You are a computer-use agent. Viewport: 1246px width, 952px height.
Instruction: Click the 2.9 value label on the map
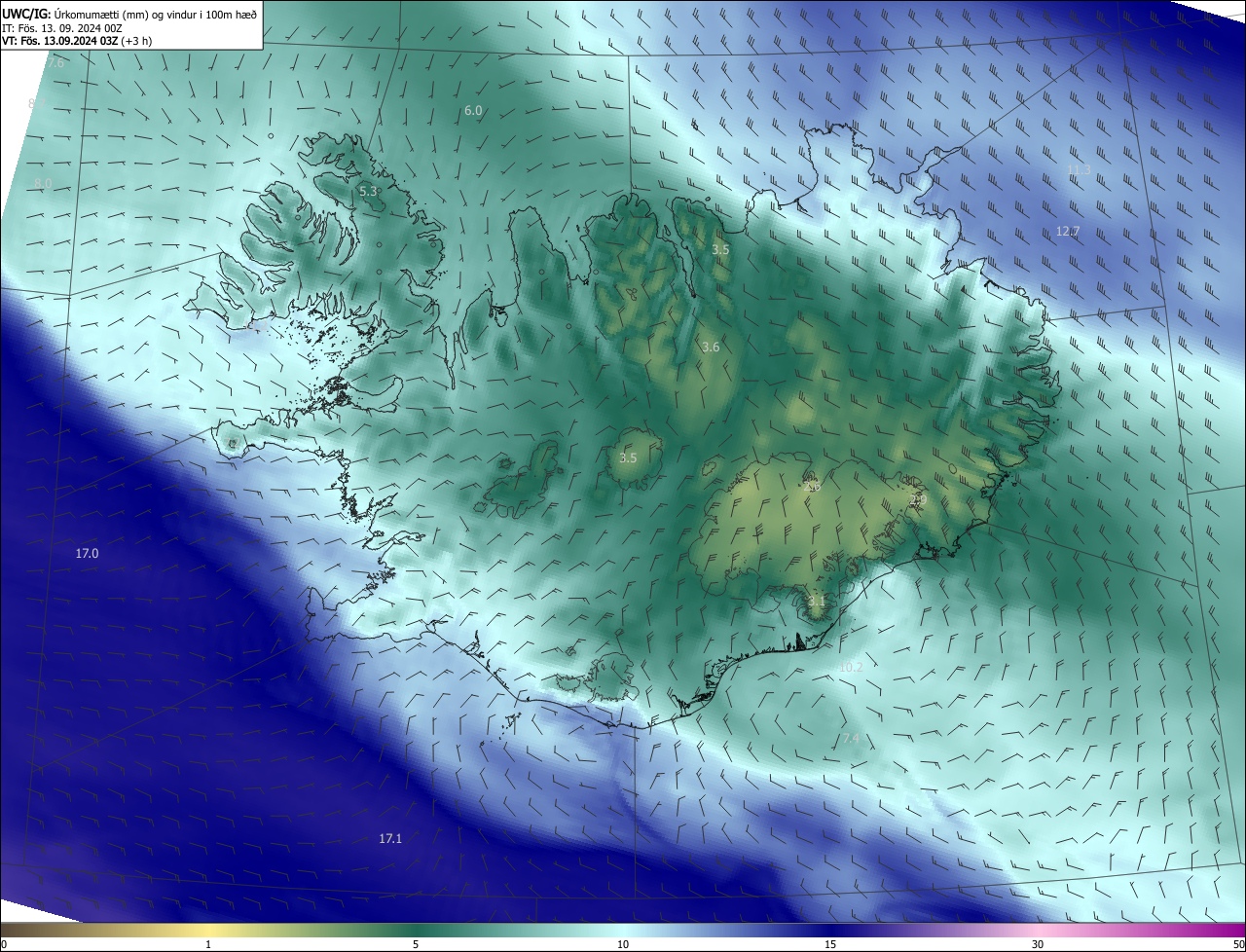[918, 500]
